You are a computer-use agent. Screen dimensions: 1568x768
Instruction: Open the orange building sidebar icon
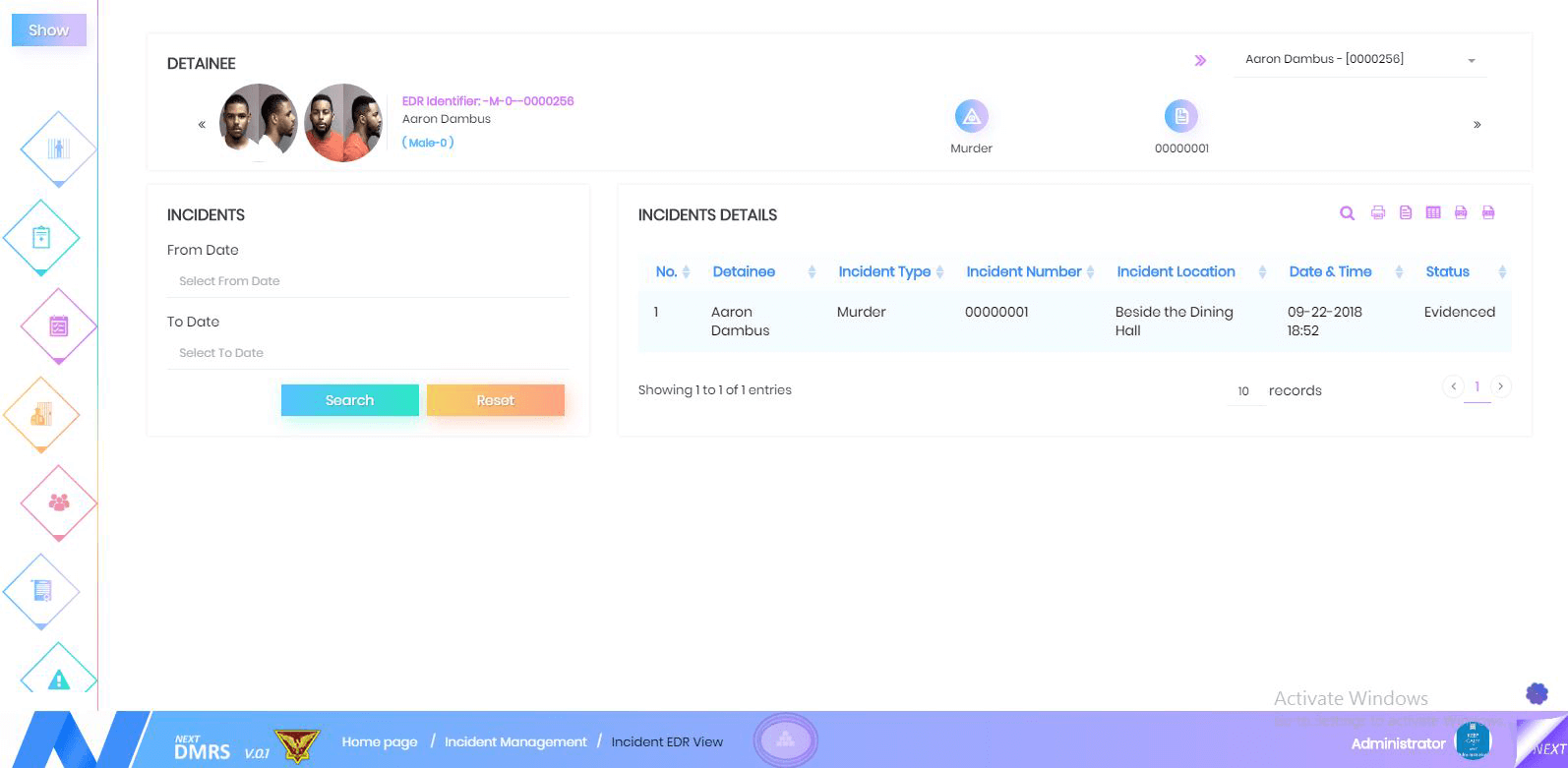[x=41, y=414]
